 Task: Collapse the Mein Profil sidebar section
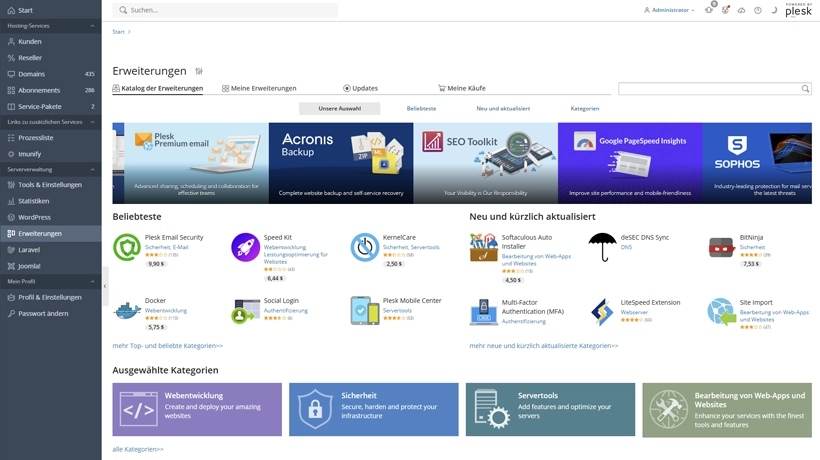(51, 281)
